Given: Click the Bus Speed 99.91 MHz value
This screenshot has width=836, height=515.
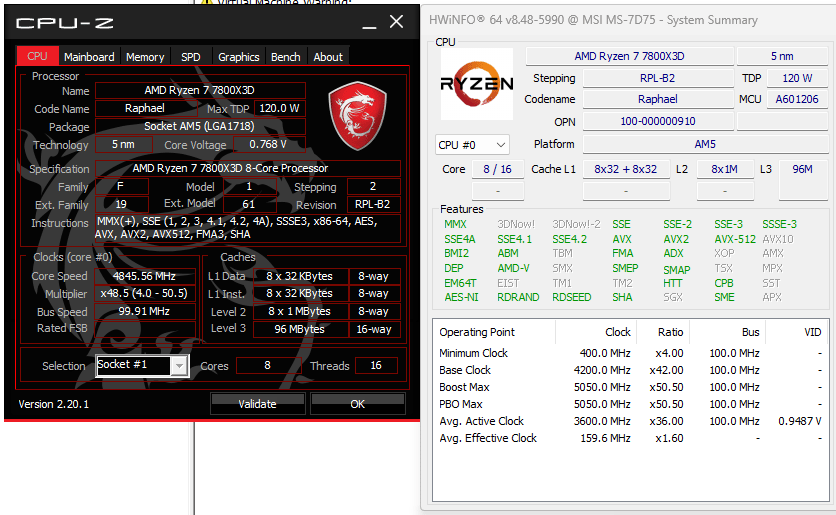Looking at the screenshot, I should tap(144, 311).
